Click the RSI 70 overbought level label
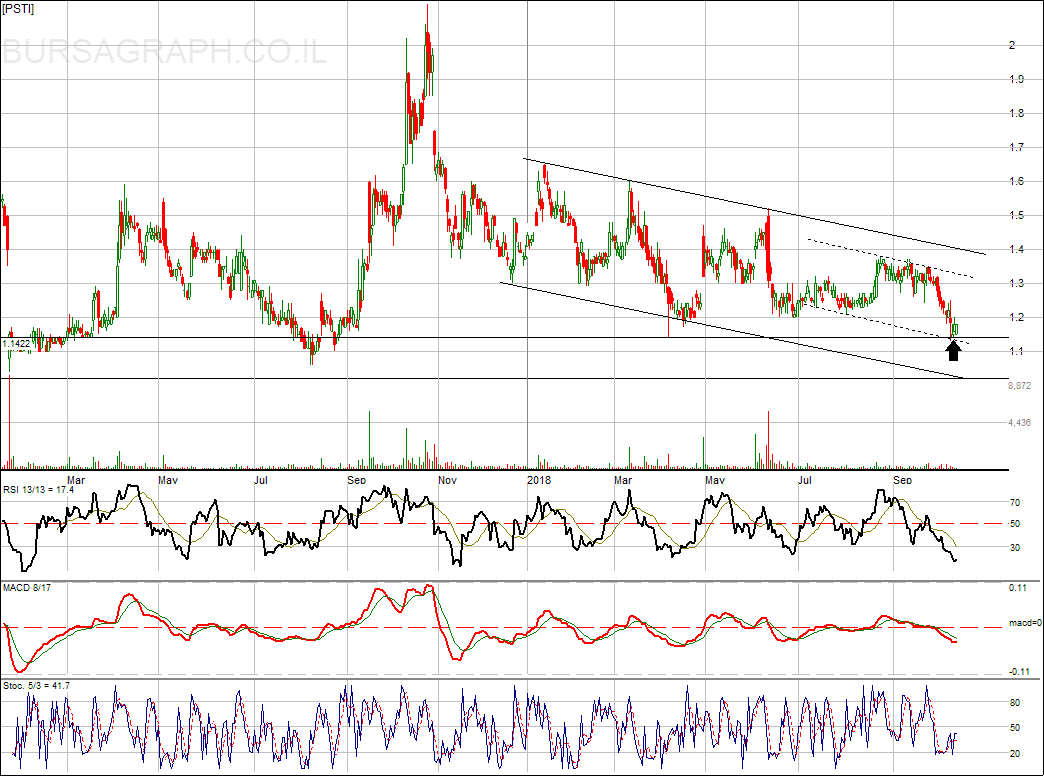The image size is (1044, 776). pos(1014,503)
